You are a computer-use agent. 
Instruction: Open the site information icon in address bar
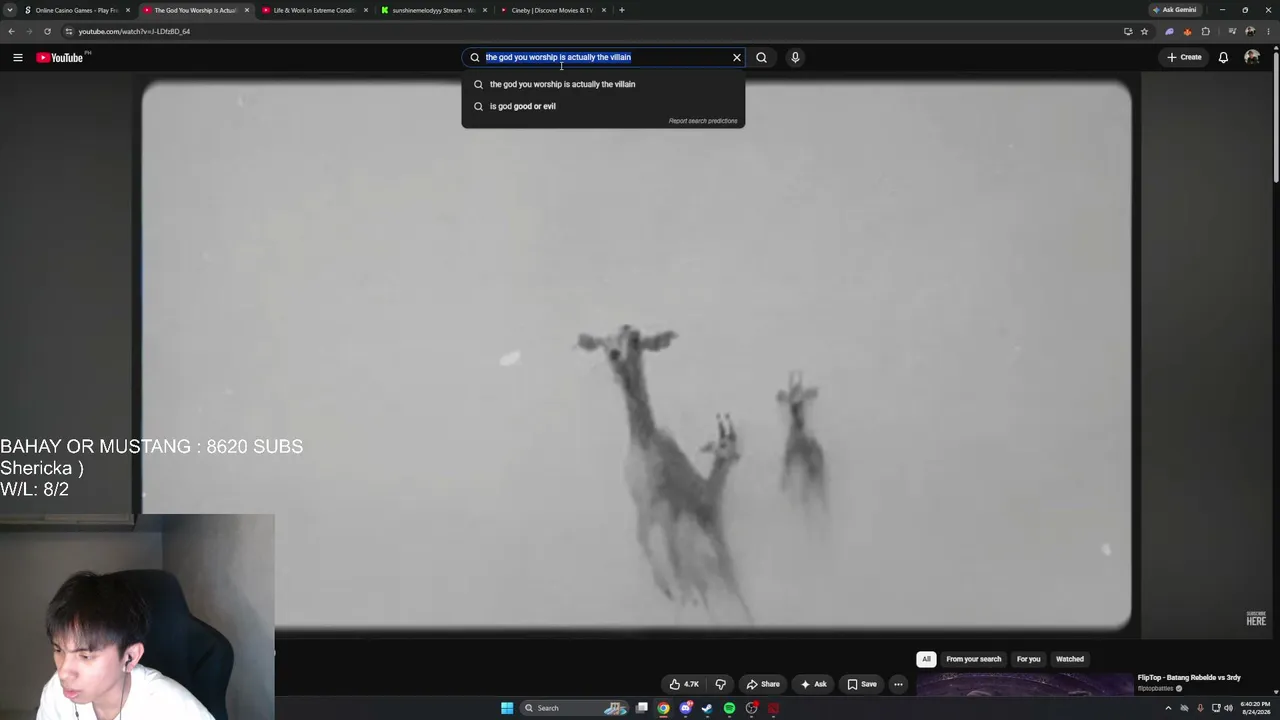coord(68,31)
